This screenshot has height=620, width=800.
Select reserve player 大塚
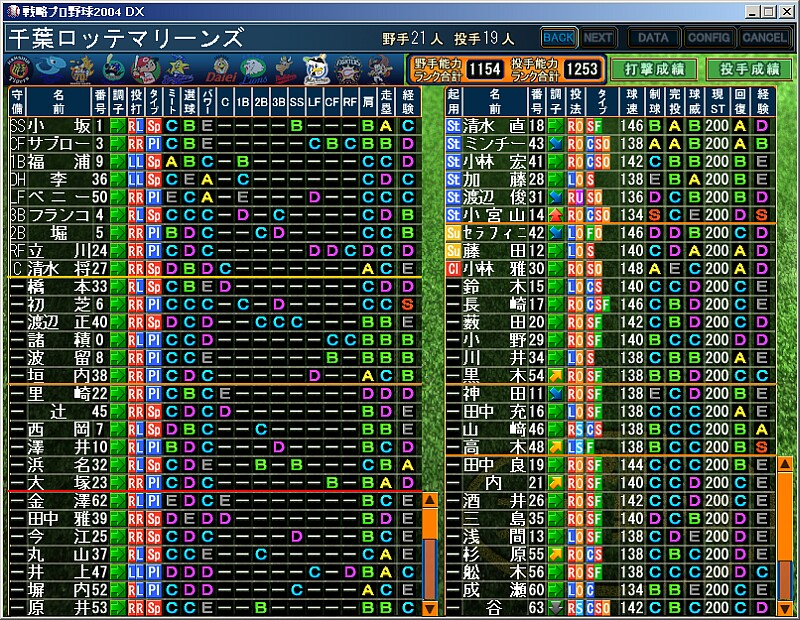click(x=215, y=483)
